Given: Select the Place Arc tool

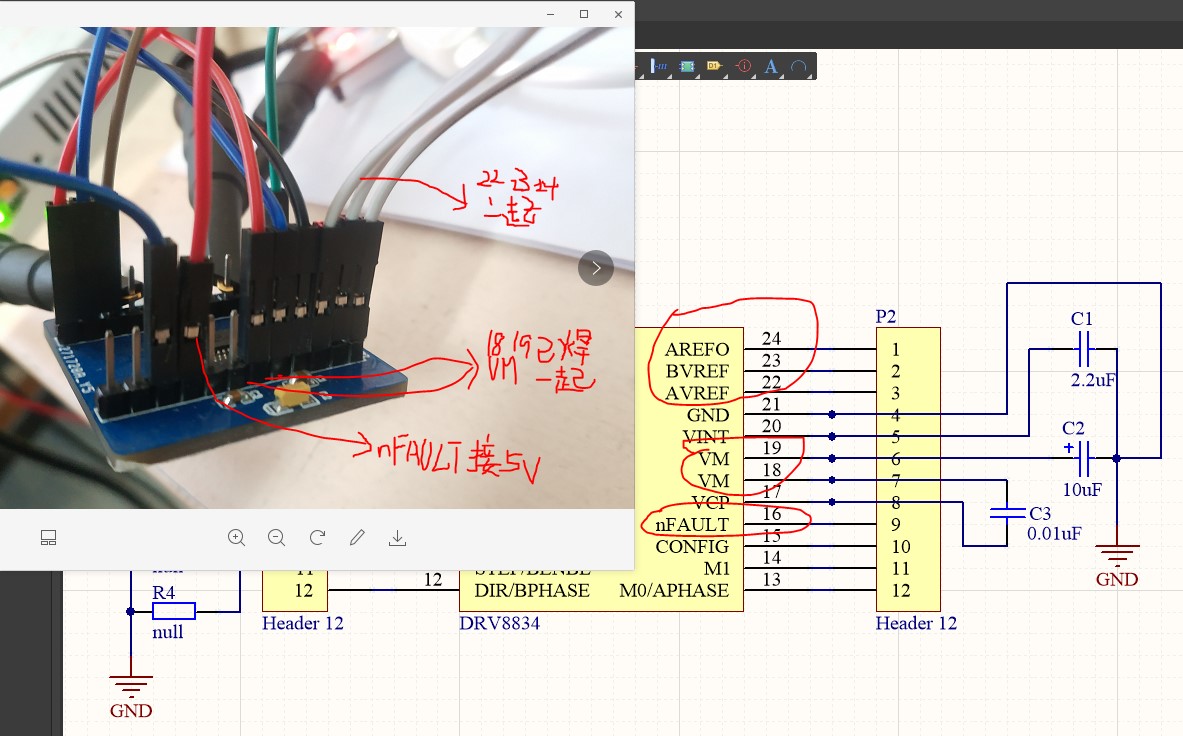Looking at the screenshot, I should [x=798, y=66].
